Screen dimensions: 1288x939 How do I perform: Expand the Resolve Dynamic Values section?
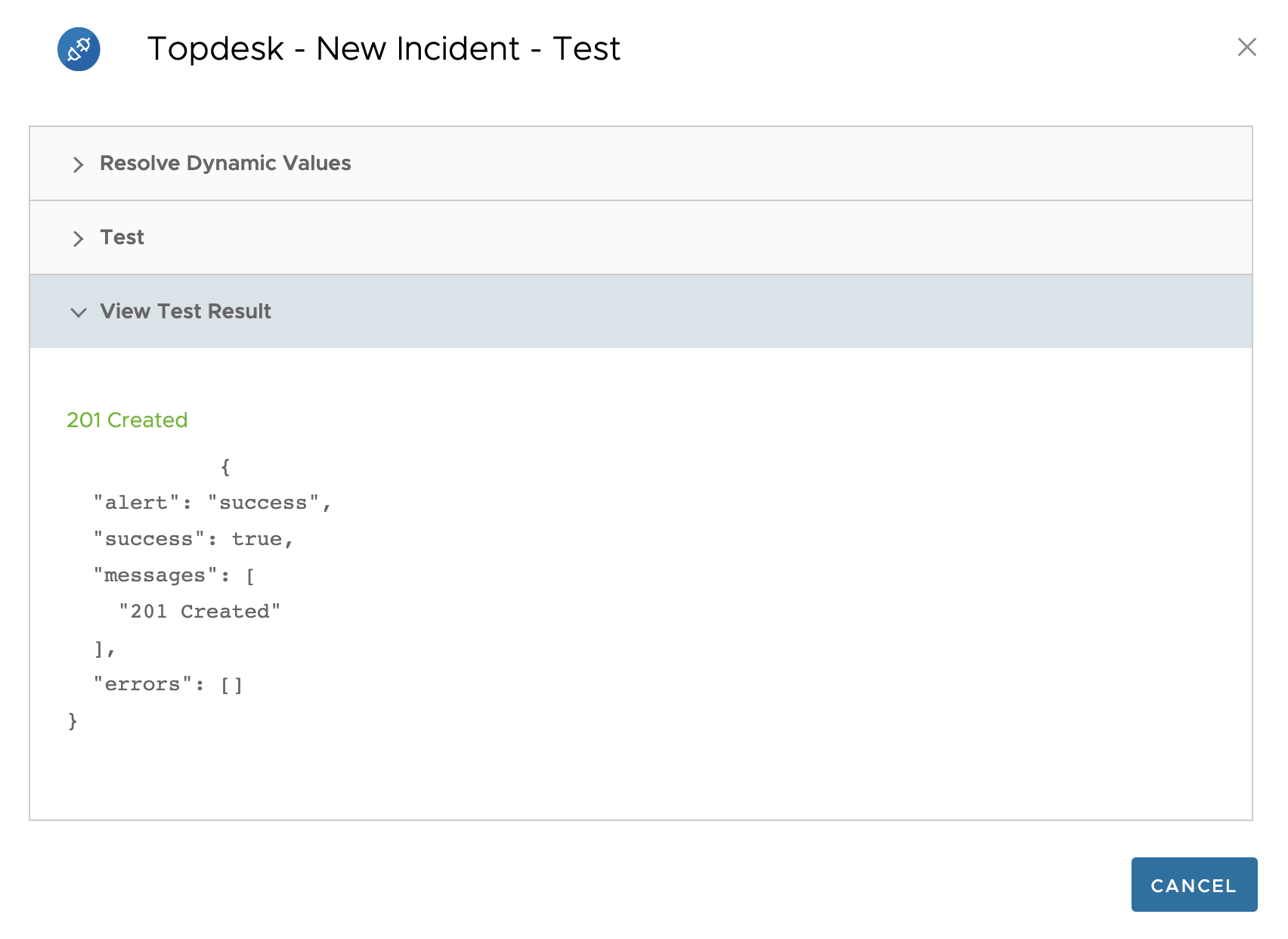pyautogui.click(x=225, y=163)
